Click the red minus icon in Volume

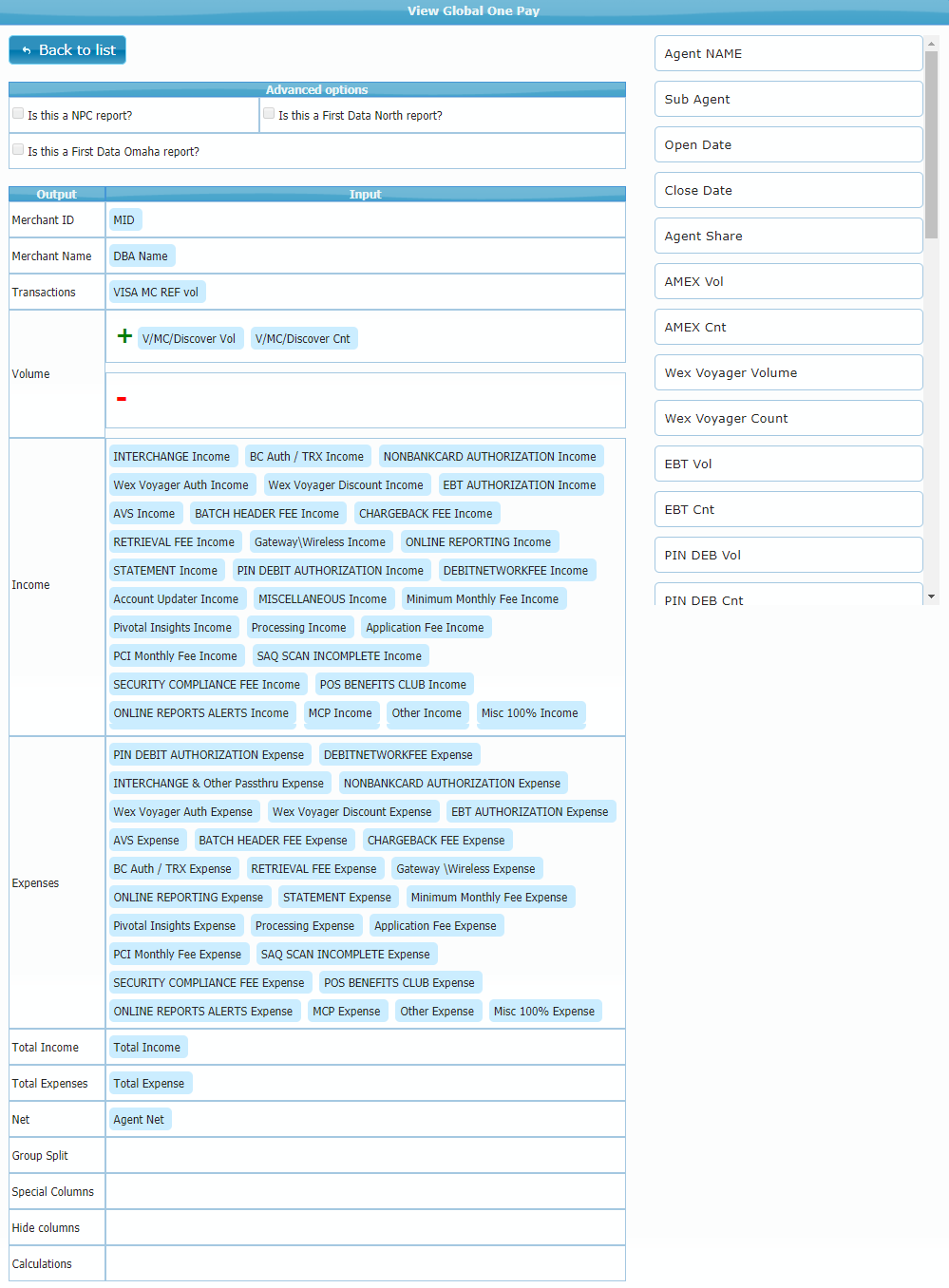[x=122, y=399]
